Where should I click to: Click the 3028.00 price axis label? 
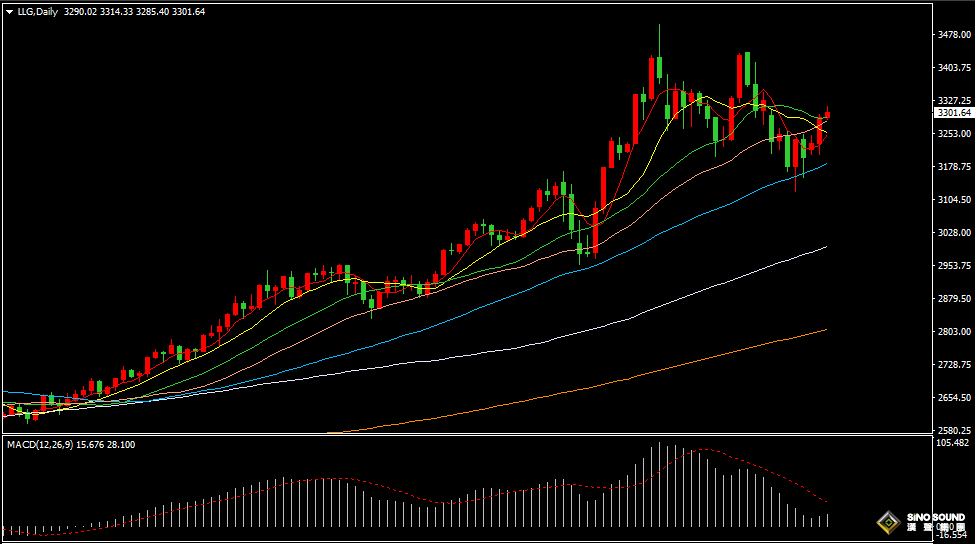coord(955,233)
